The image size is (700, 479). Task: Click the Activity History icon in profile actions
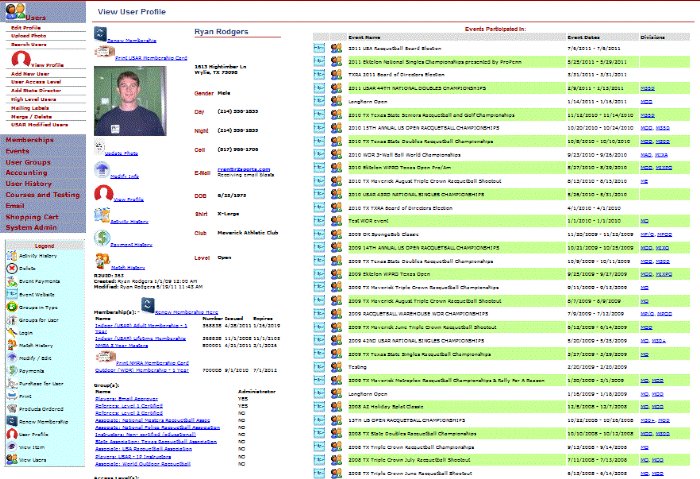102,215
